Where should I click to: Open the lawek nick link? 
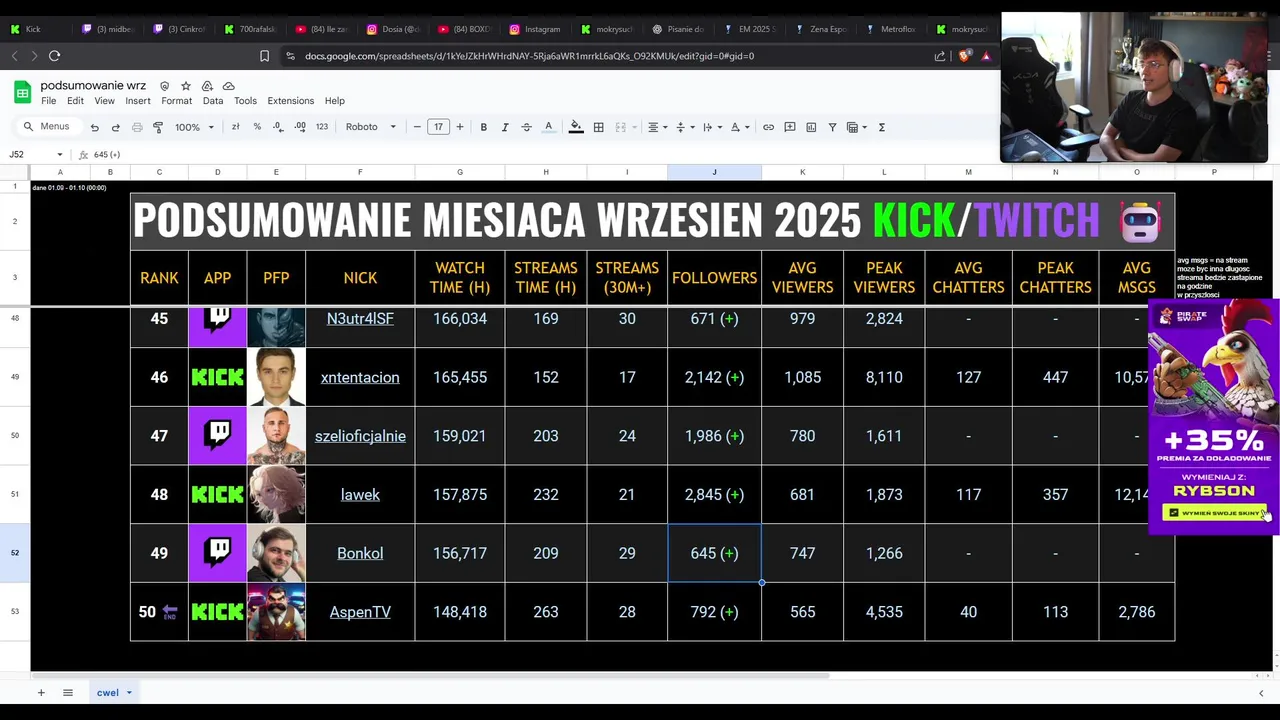(x=360, y=494)
